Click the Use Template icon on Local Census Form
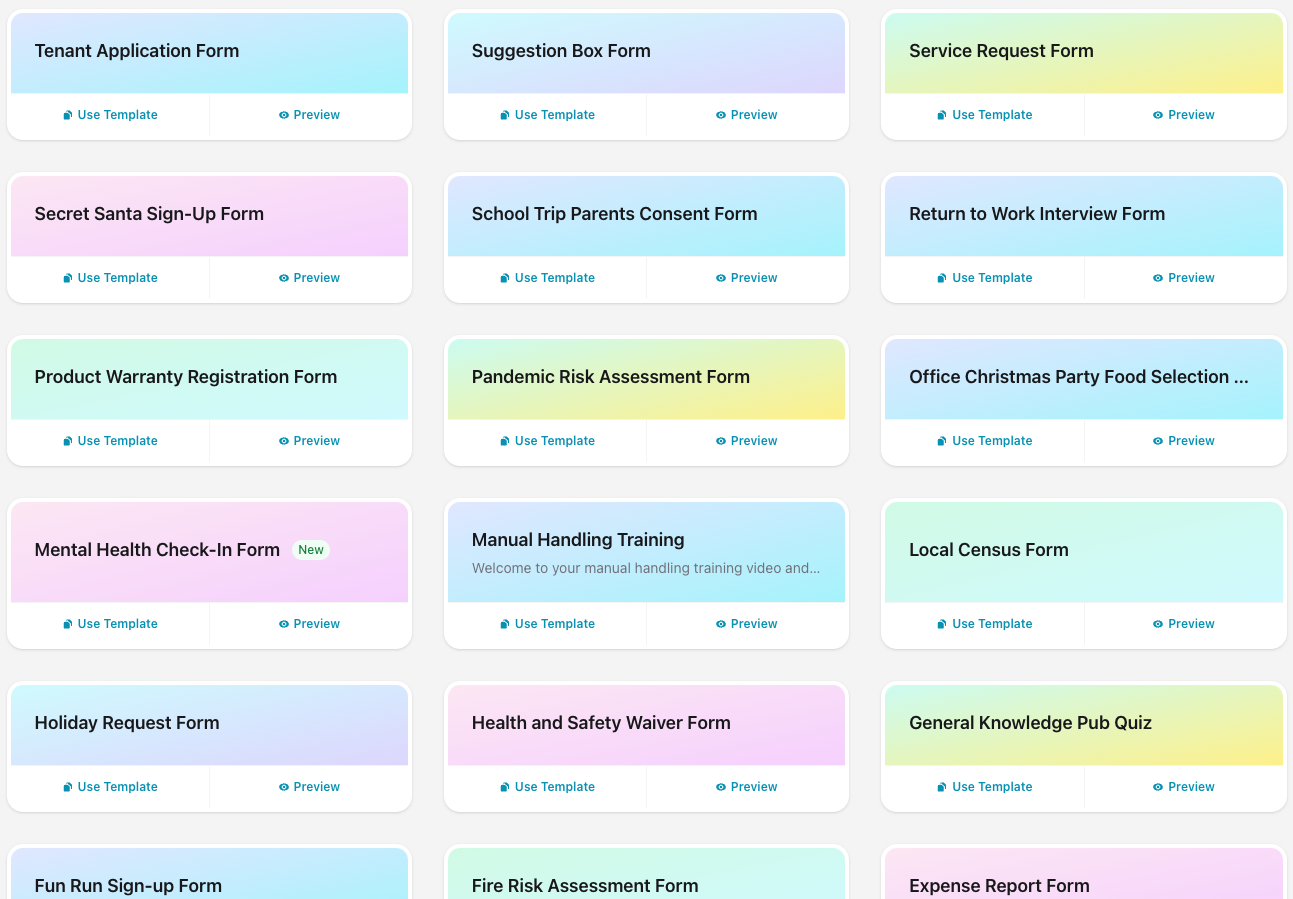The width and height of the screenshot is (1293, 899). (x=941, y=623)
